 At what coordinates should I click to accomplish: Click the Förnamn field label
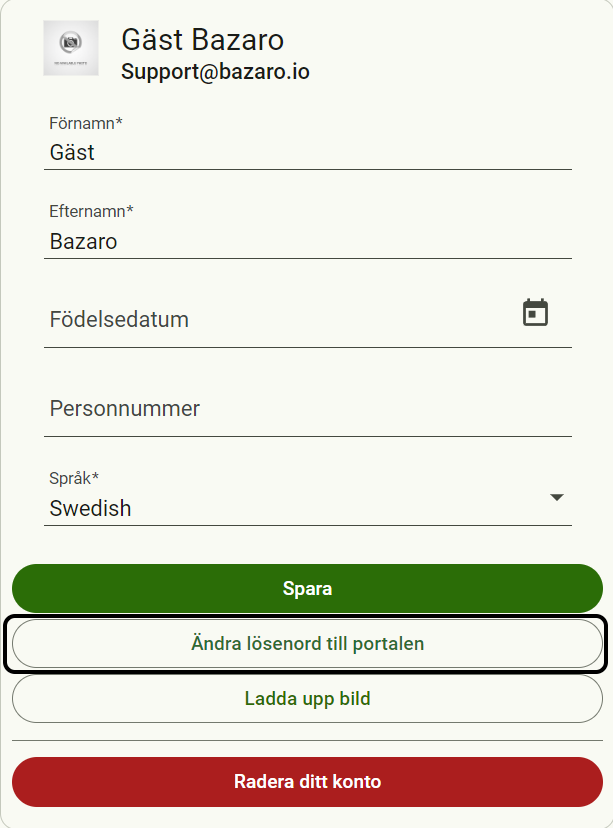pos(82,123)
